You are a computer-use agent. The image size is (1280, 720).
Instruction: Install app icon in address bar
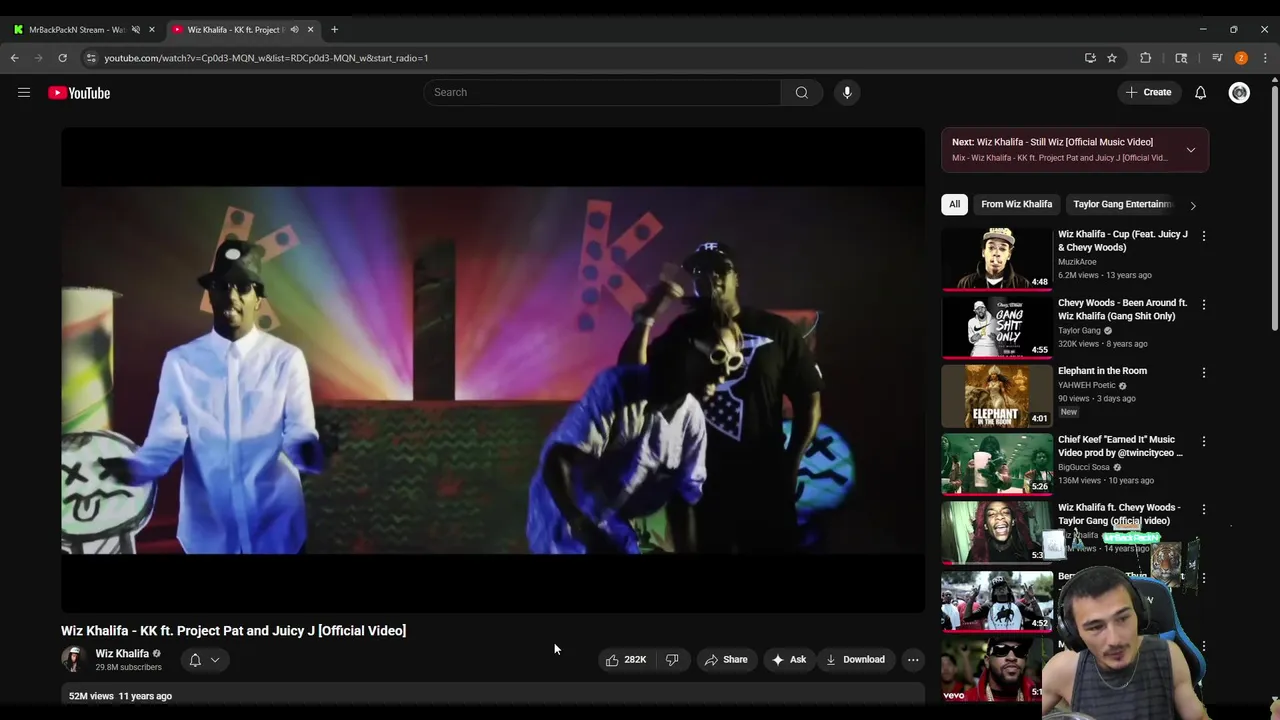(1090, 58)
